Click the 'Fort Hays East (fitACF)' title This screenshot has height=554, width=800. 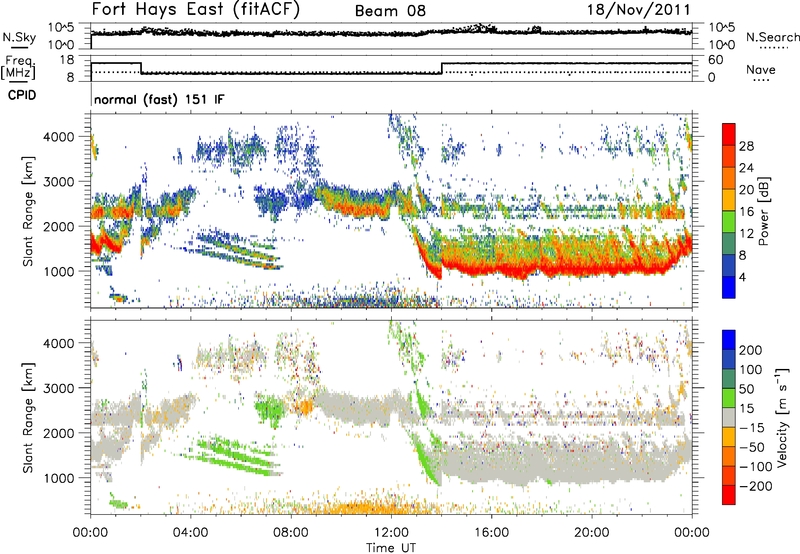(x=196, y=10)
